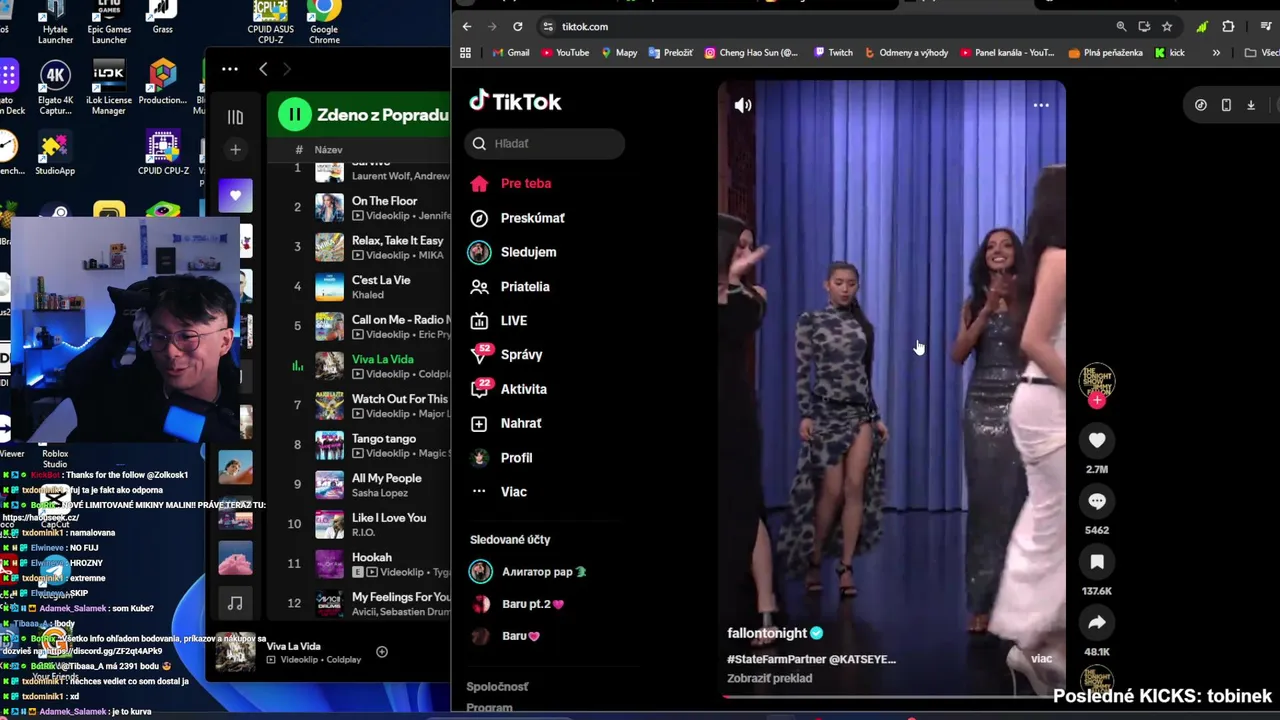The height and width of the screenshot is (720, 1280).
Task: Open Profil in TikTok sidebar
Action: [x=516, y=458]
